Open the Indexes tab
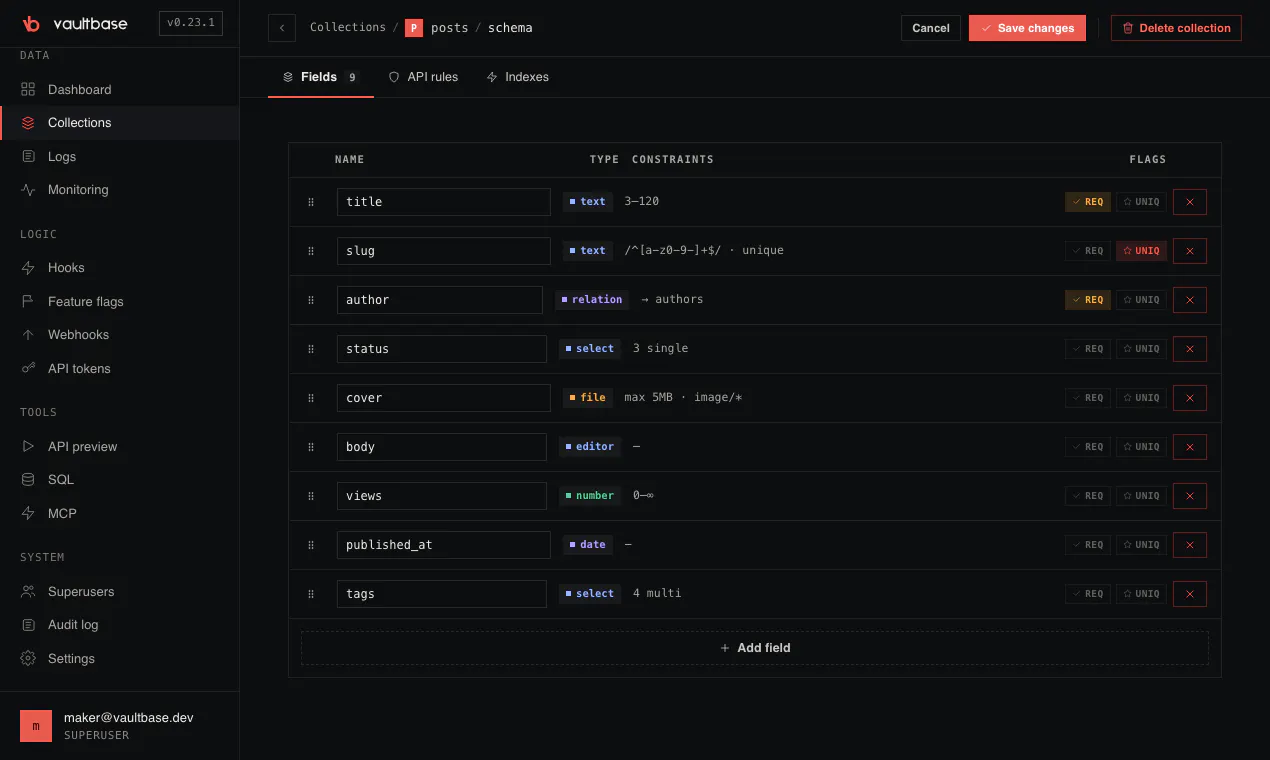Screen dimensions: 1270x760 point(517,77)
